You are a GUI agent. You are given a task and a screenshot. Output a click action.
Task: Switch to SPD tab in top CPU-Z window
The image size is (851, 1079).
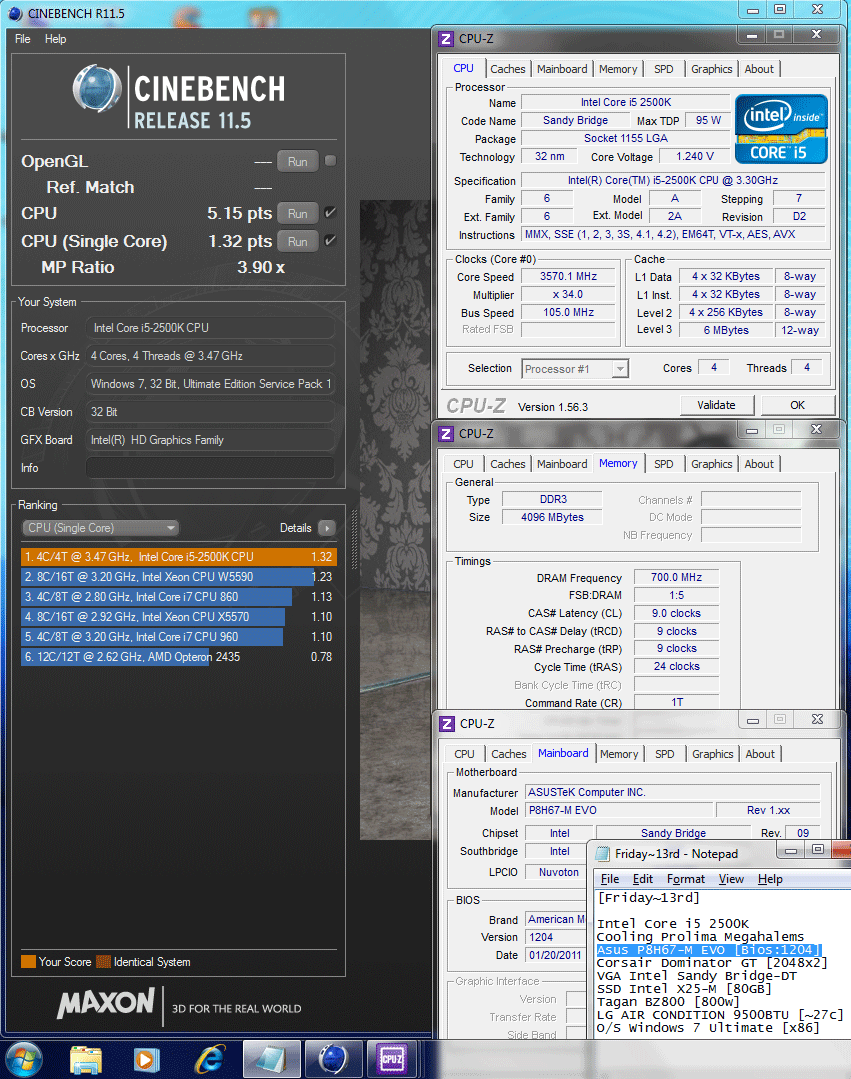(664, 69)
